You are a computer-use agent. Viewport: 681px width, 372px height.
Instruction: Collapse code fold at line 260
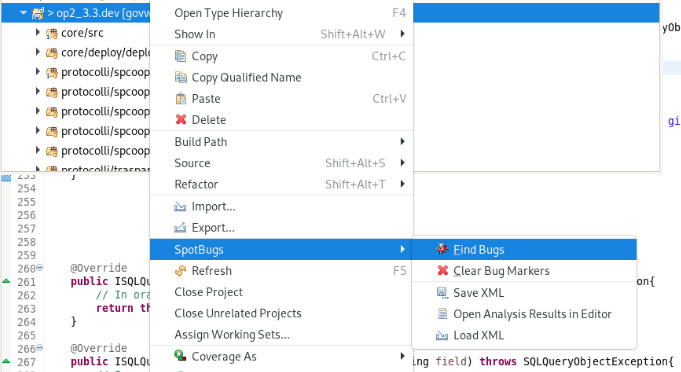pyautogui.click(x=40, y=267)
